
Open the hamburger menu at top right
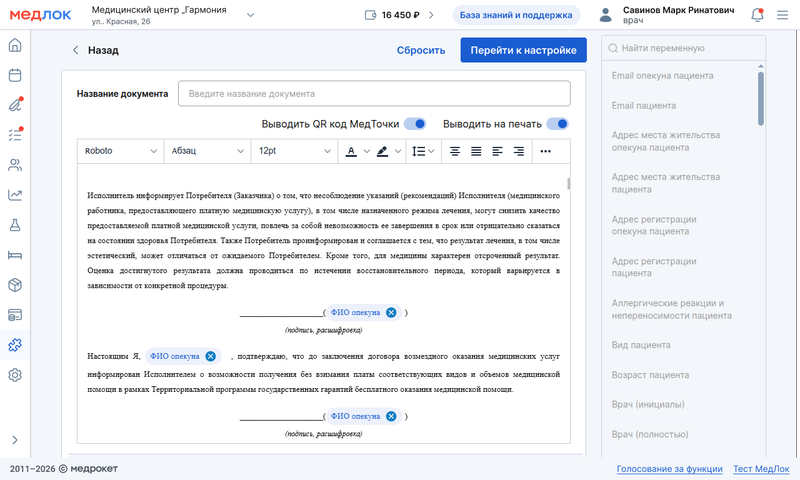click(783, 15)
